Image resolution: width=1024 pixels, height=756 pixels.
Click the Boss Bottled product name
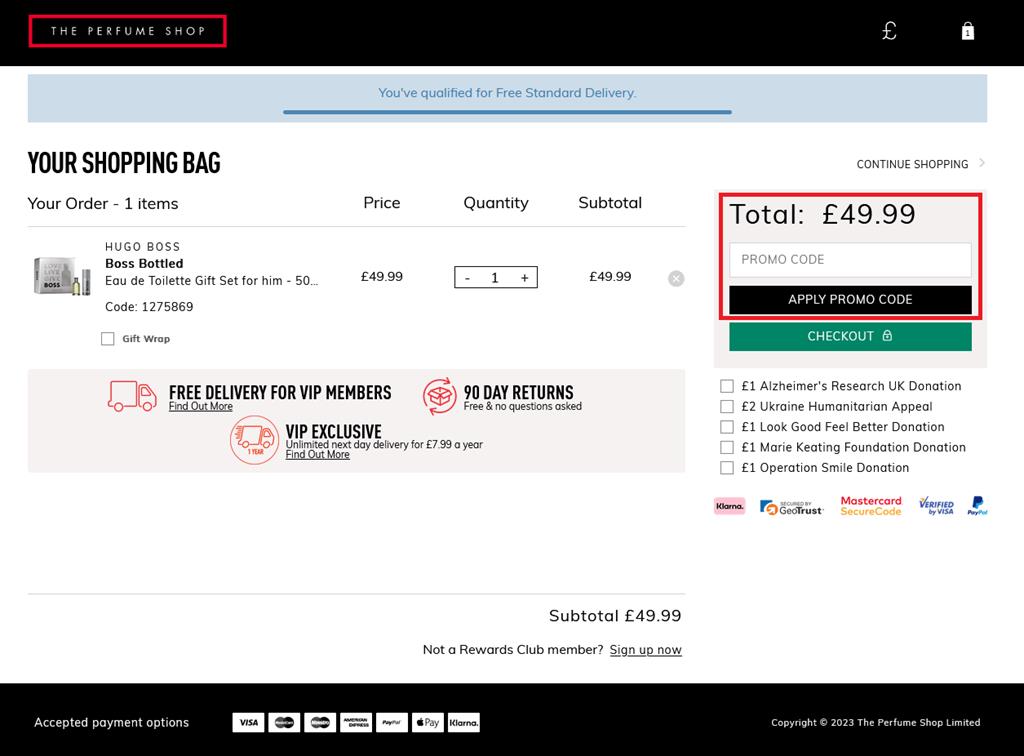[x=144, y=264]
